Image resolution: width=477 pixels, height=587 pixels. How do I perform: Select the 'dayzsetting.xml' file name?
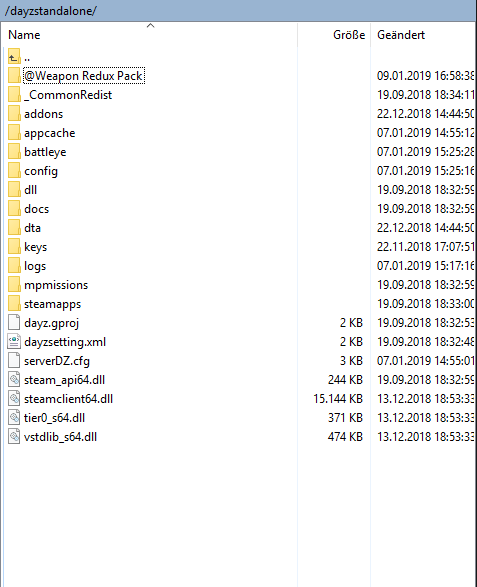(x=65, y=342)
